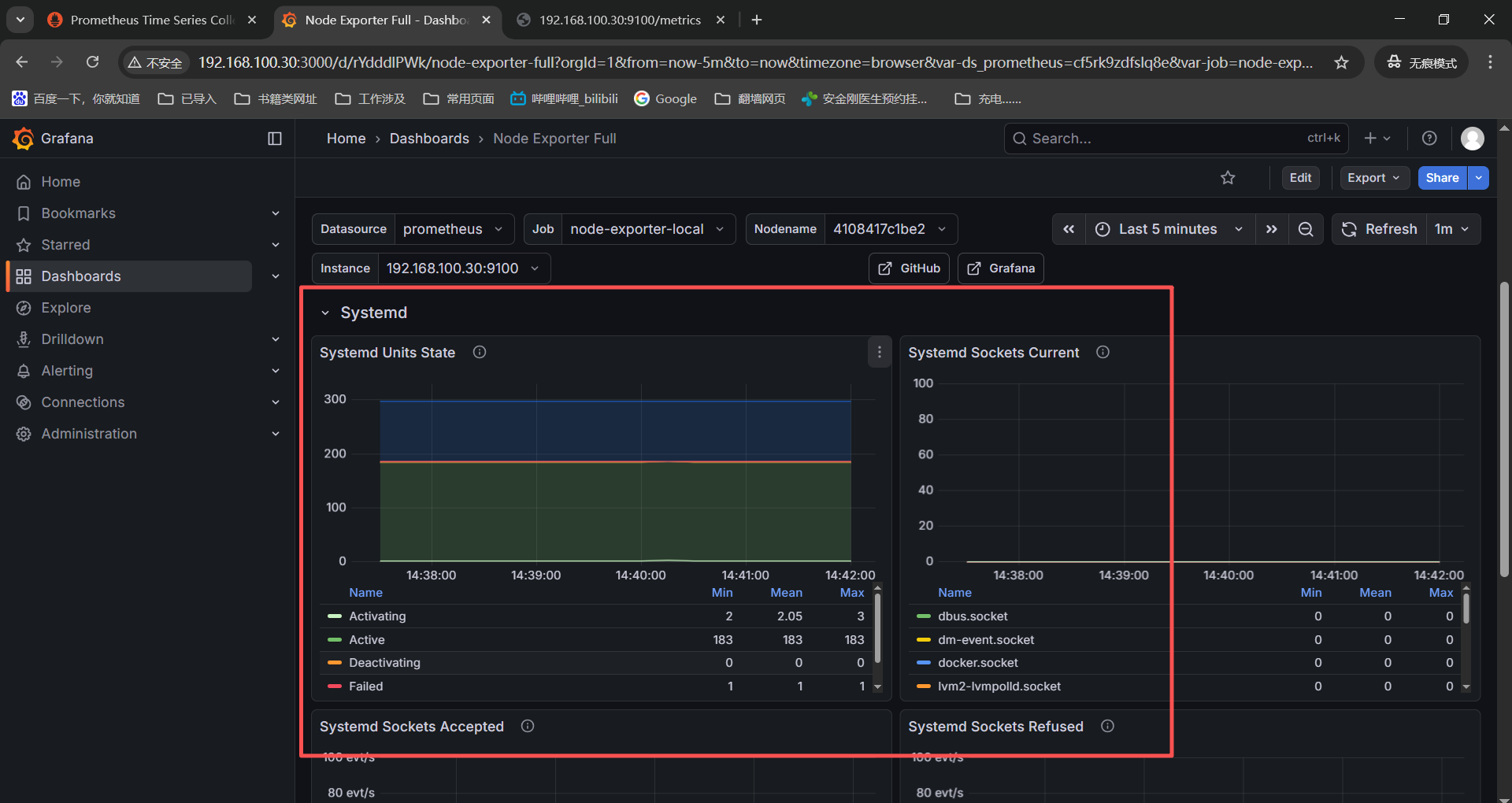Shift time range forward with double-right arrows
Image resolution: width=1512 pixels, height=803 pixels.
[1272, 229]
